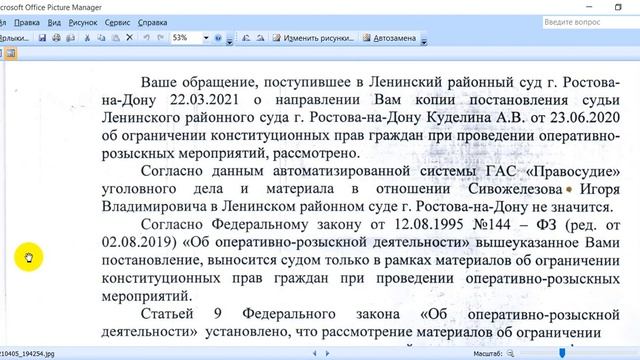Click the Rotate right toolbar icon
The height and width of the screenshot is (360, 640).
coord(260,38)
